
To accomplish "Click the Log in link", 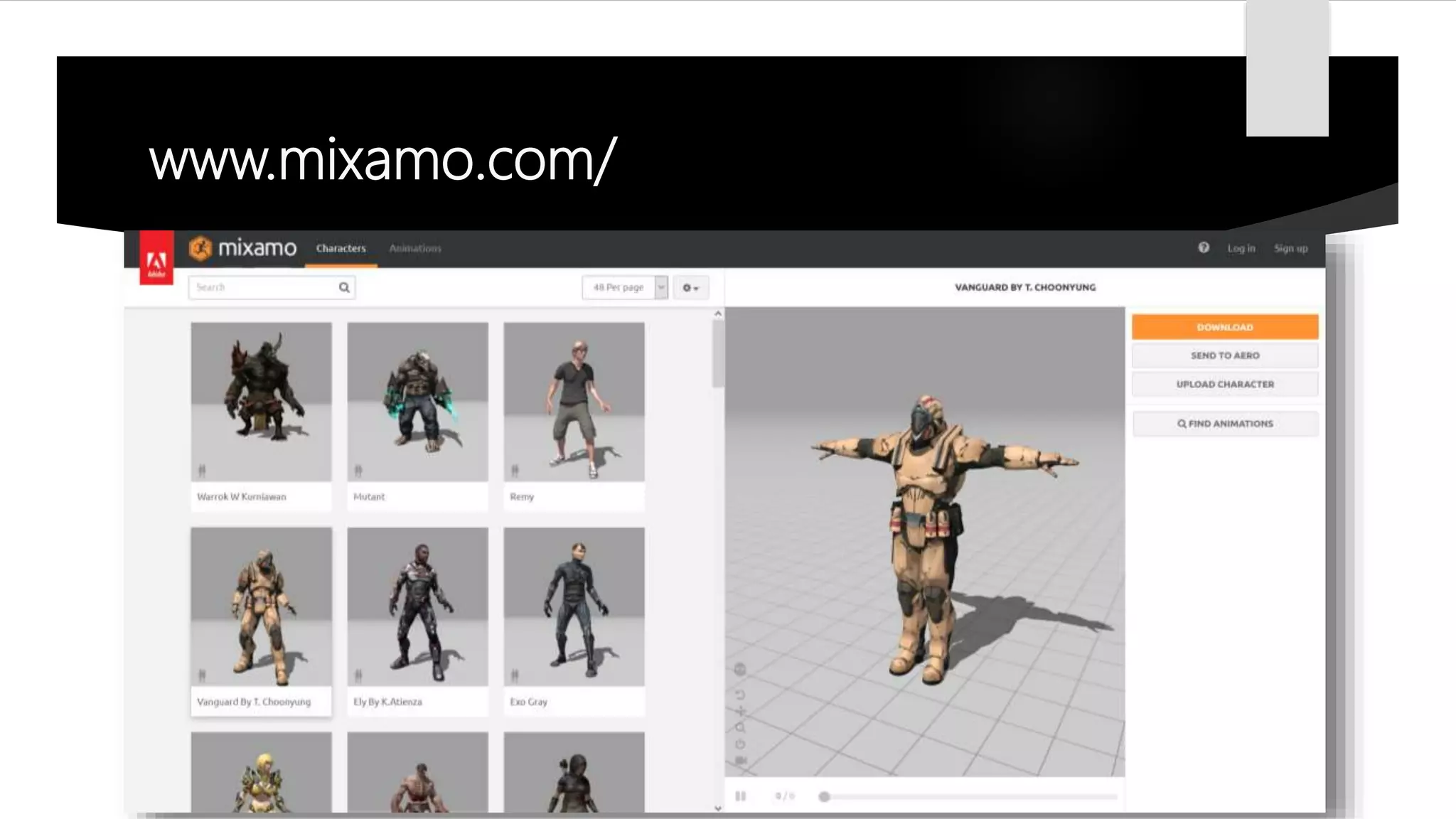I will pyautogui.click(x=1241, y=248).
